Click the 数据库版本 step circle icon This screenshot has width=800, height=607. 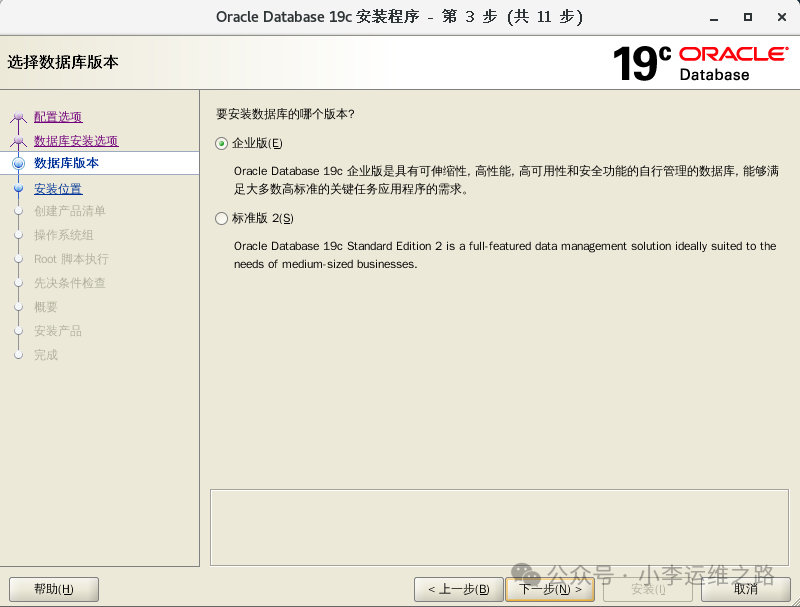(18, 163)
